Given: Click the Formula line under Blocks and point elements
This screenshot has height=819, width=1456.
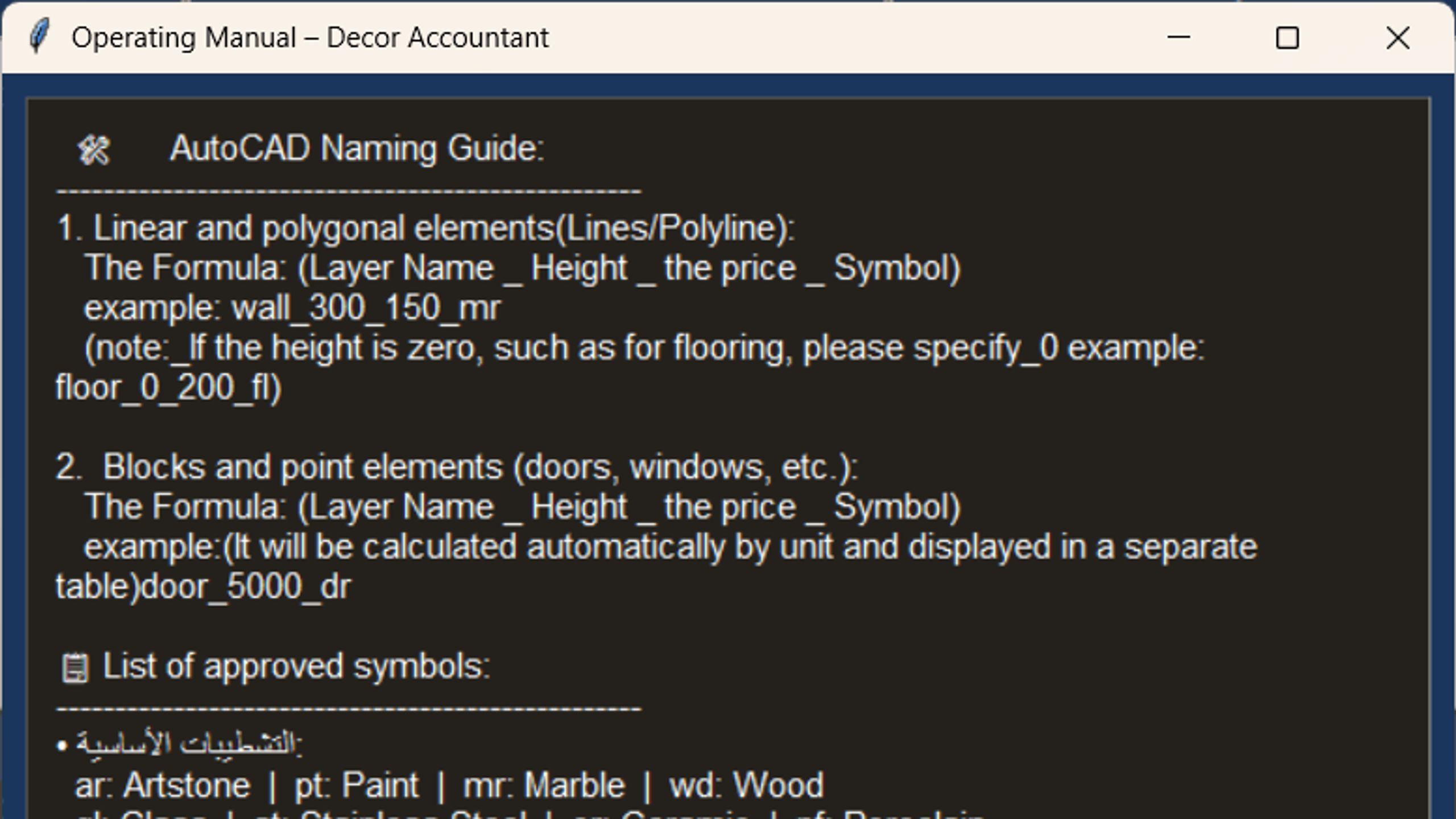Looking at the screenshot, I should click(522, 507).
